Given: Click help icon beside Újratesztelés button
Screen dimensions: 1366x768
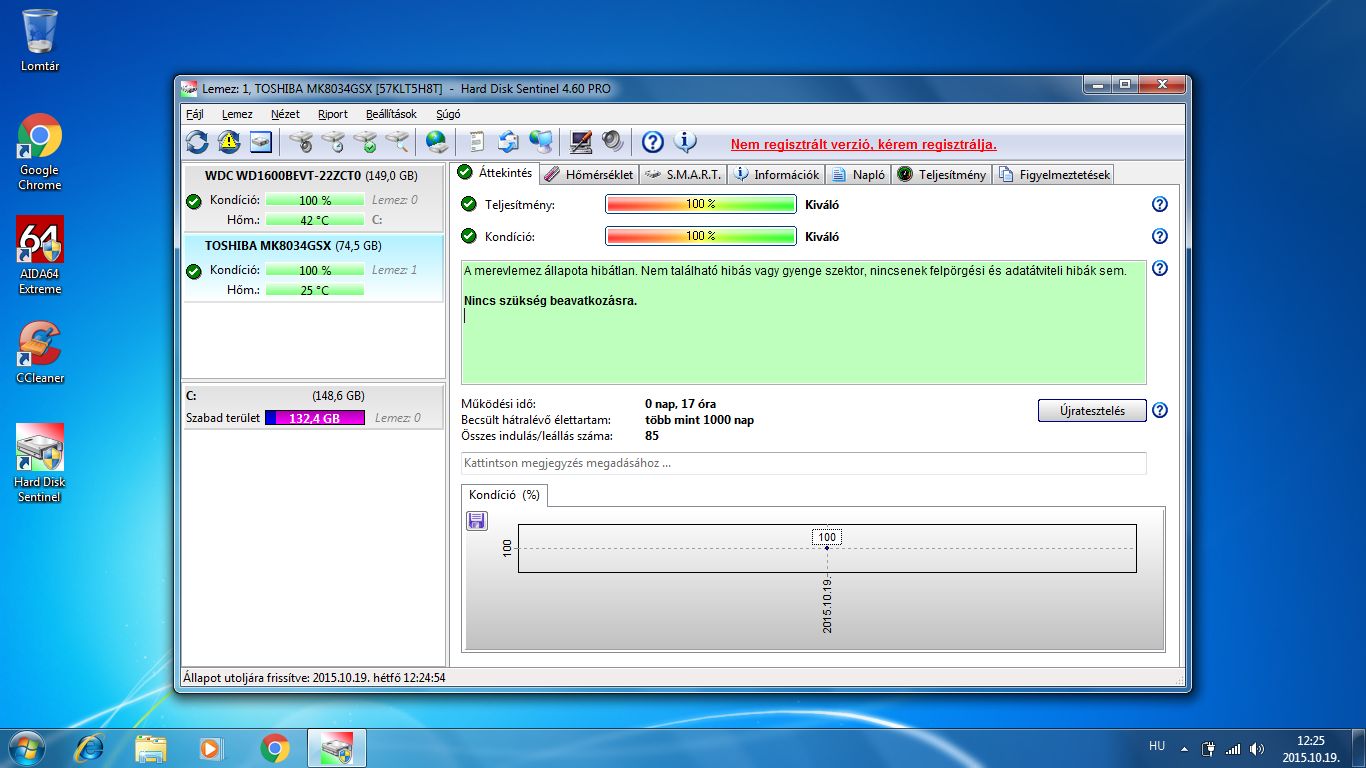Looking at the screenshot, I should coord(1160,410).
